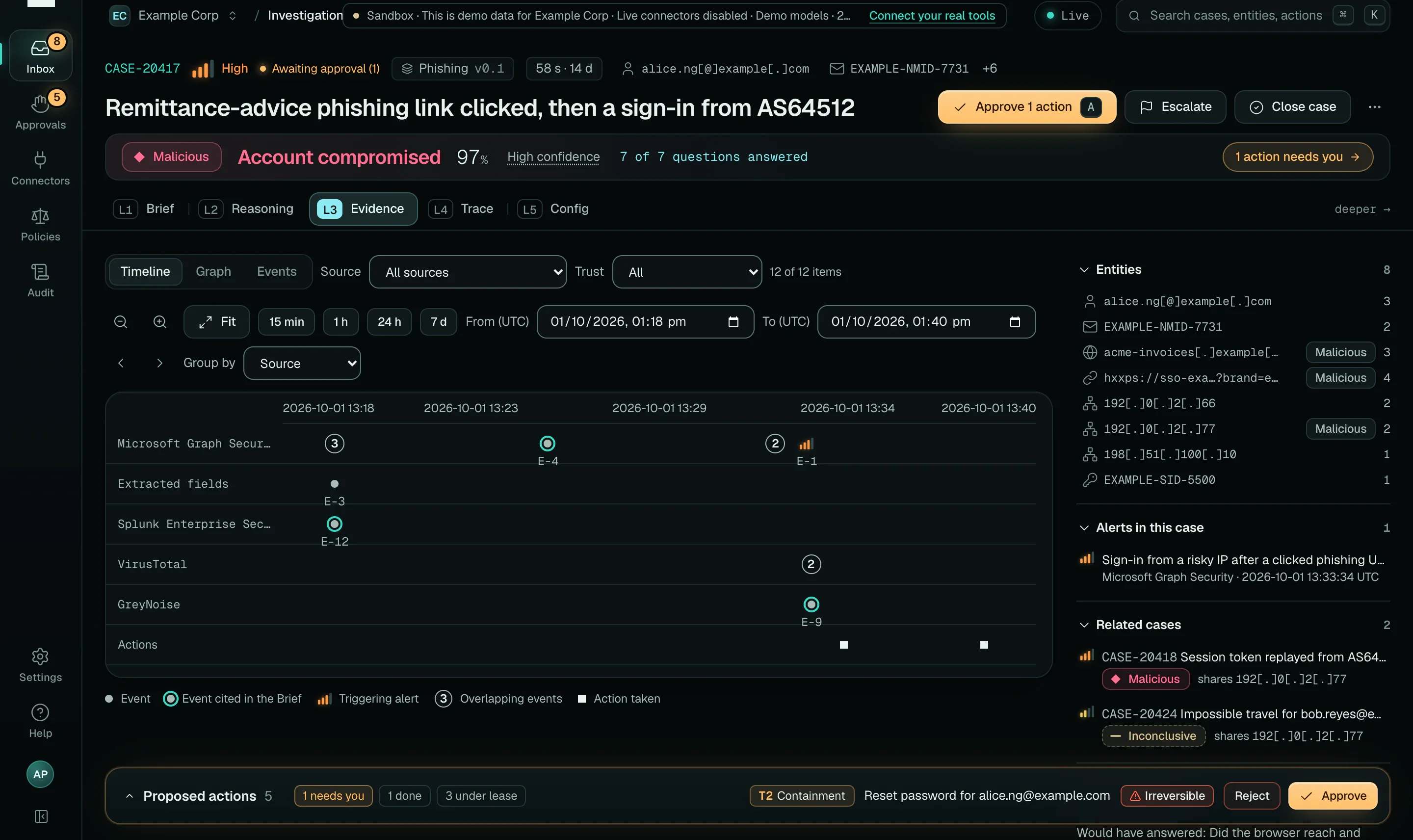The height and width of the screenshot is (840, 1413).
Task: Zoom in the timeline magnifier
Action: [160, 321]
